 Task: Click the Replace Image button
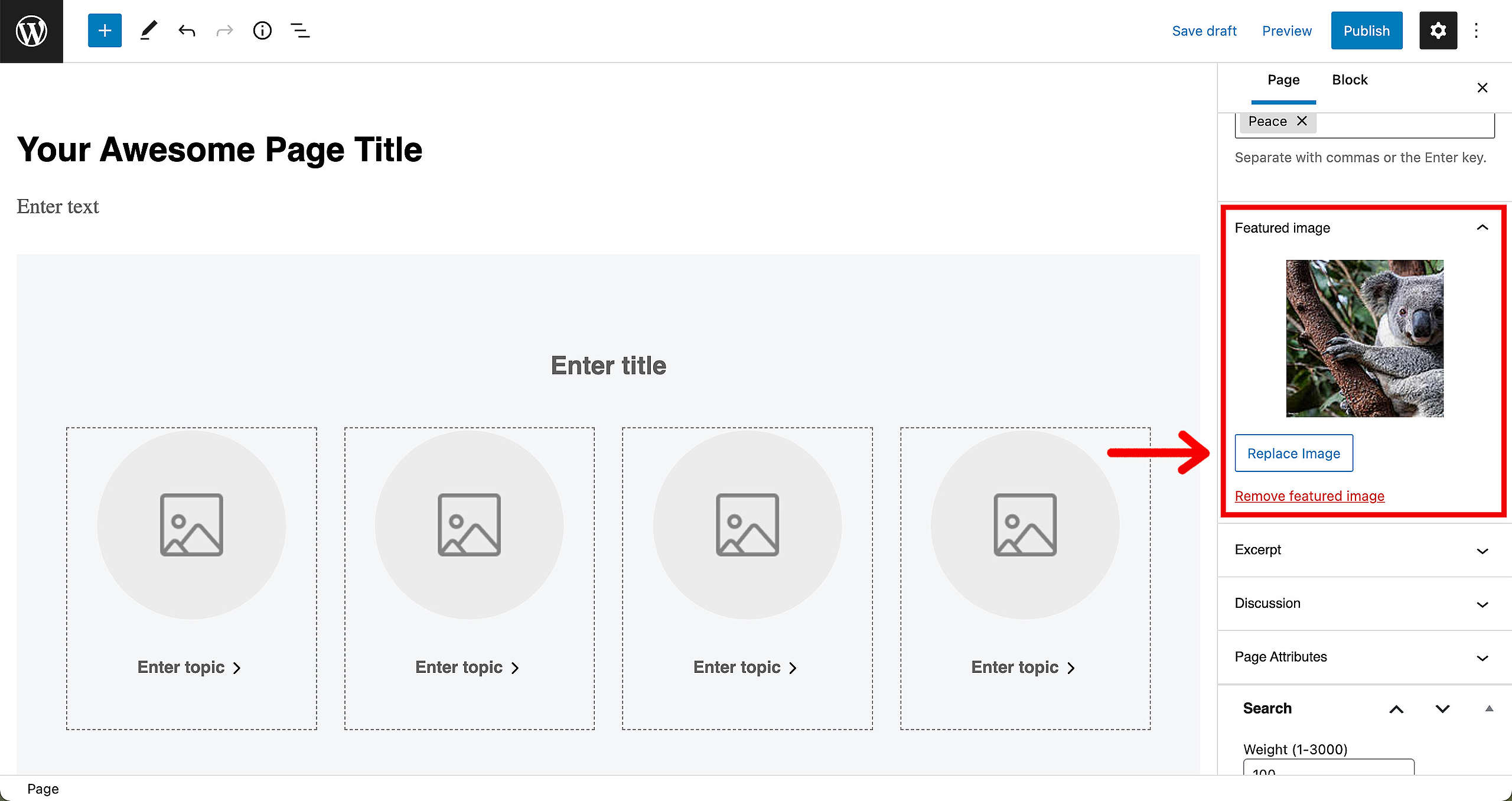pos(1293,453)
